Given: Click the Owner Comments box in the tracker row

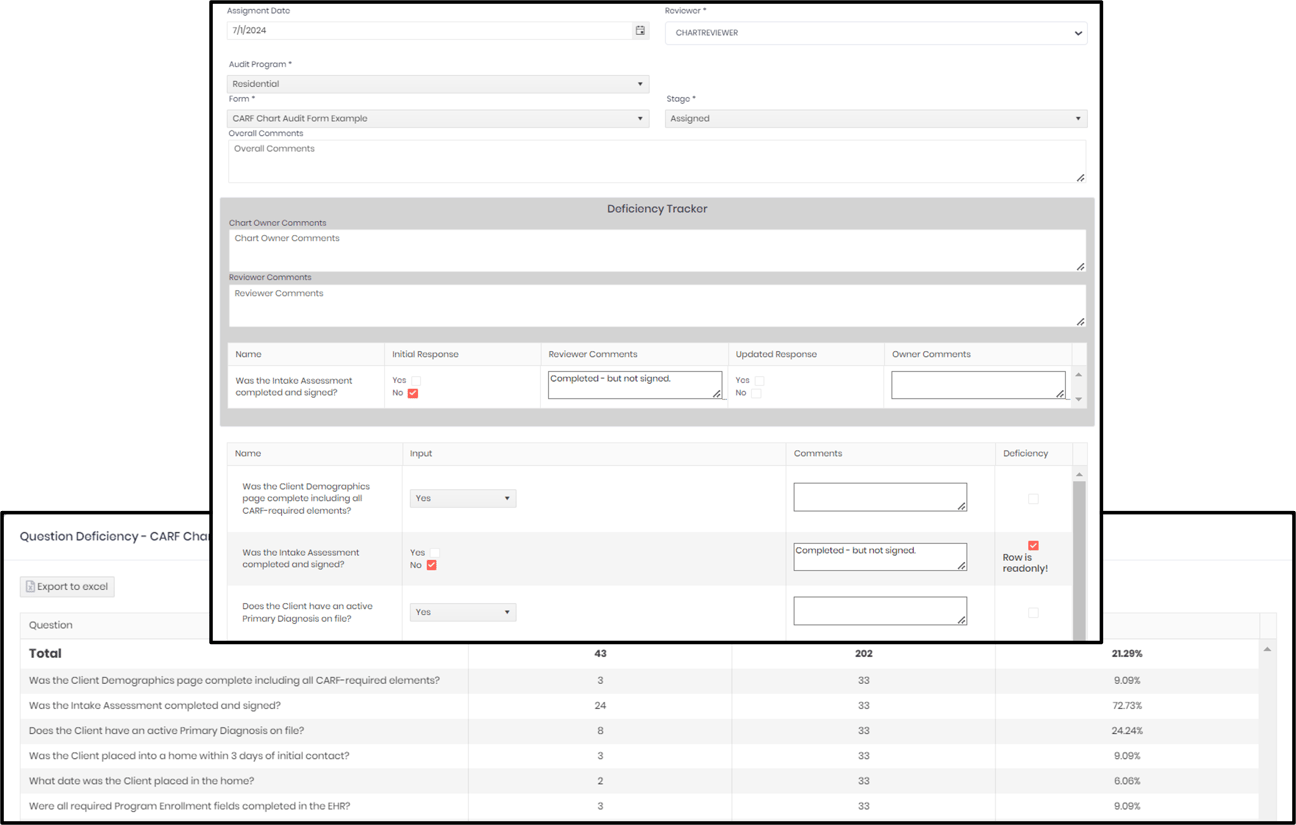Looking at the screenshot, I should [977, 385].
